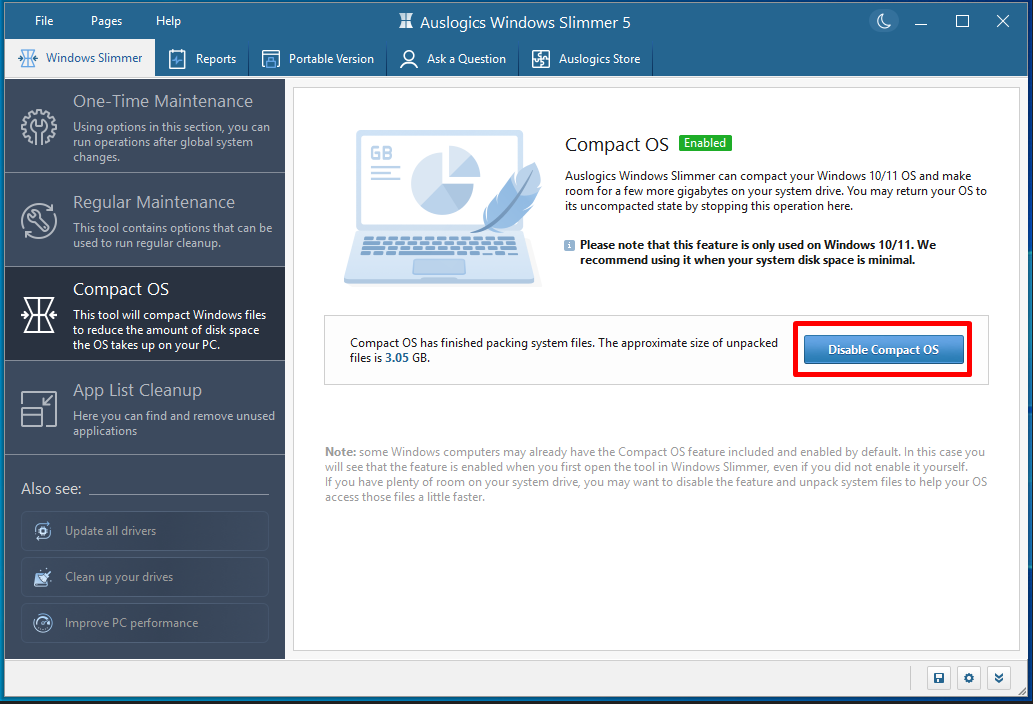Screen dimensions: 1033x704
Task: Click the Clean up your drives button
Action: coord(145,577)
